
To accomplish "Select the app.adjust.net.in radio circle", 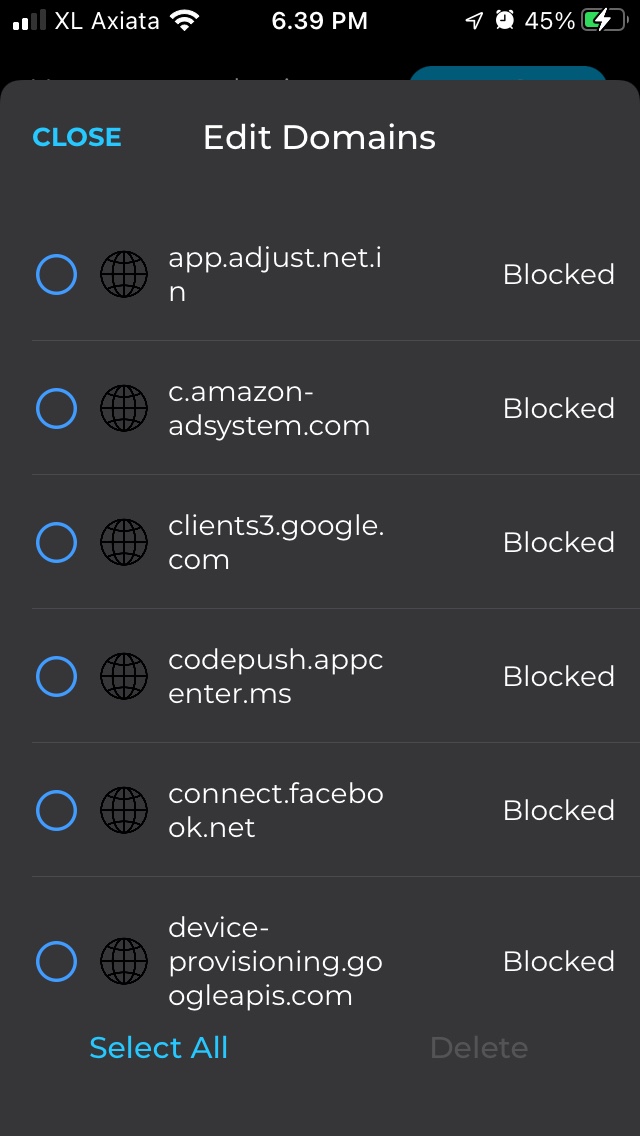I will [x=57, y=275].
